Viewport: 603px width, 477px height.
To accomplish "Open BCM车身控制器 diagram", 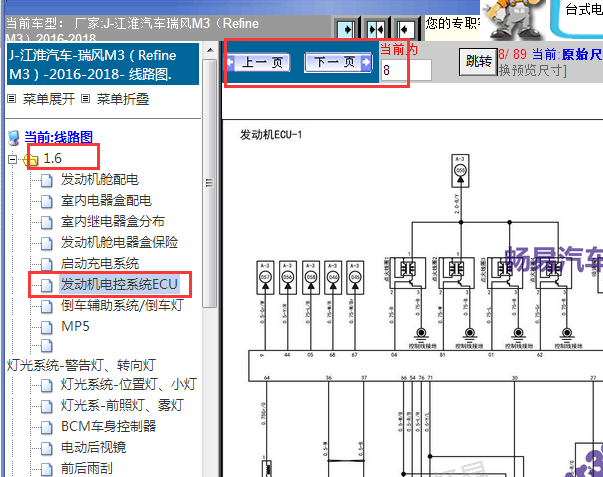I will [108, 426].
